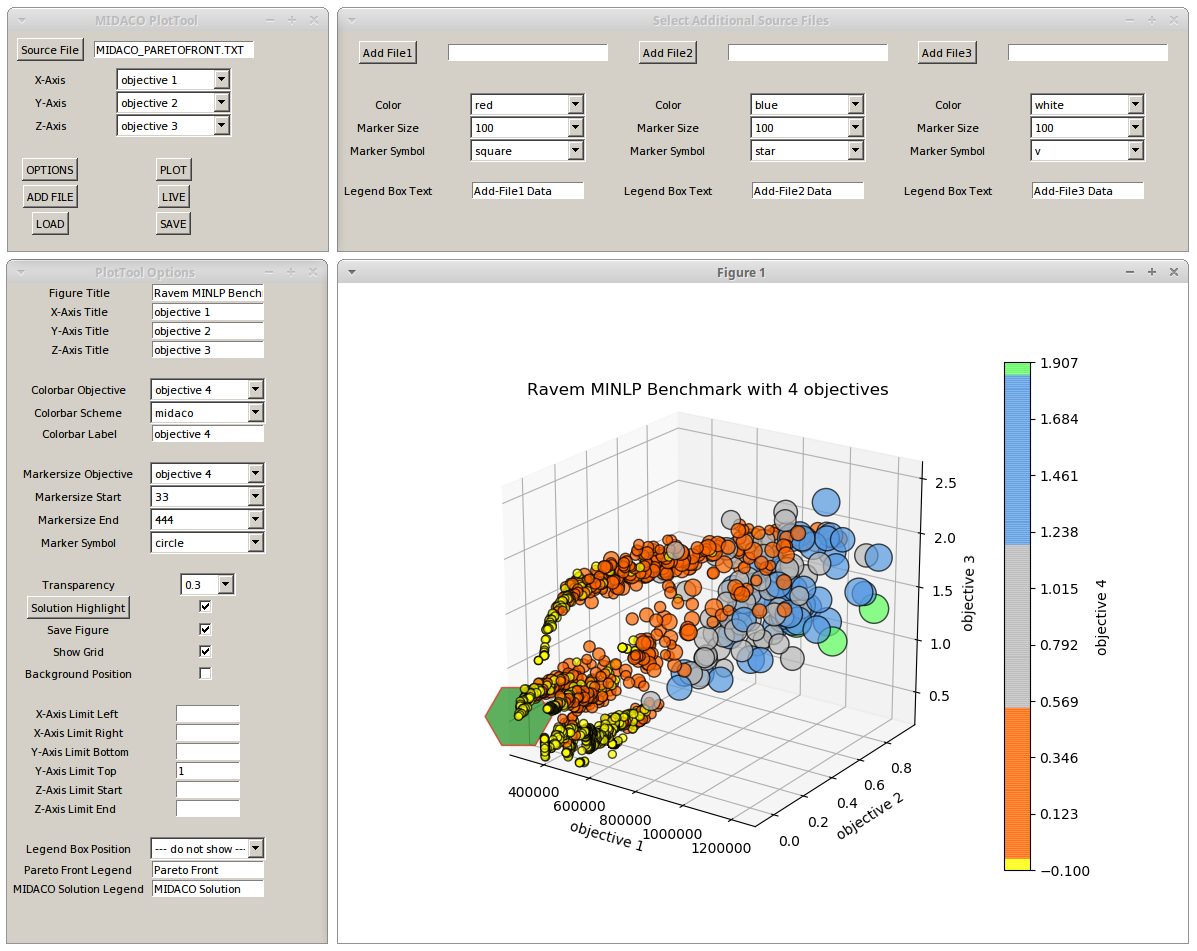Open the X-Axis objective dropdown

point(173,80)
